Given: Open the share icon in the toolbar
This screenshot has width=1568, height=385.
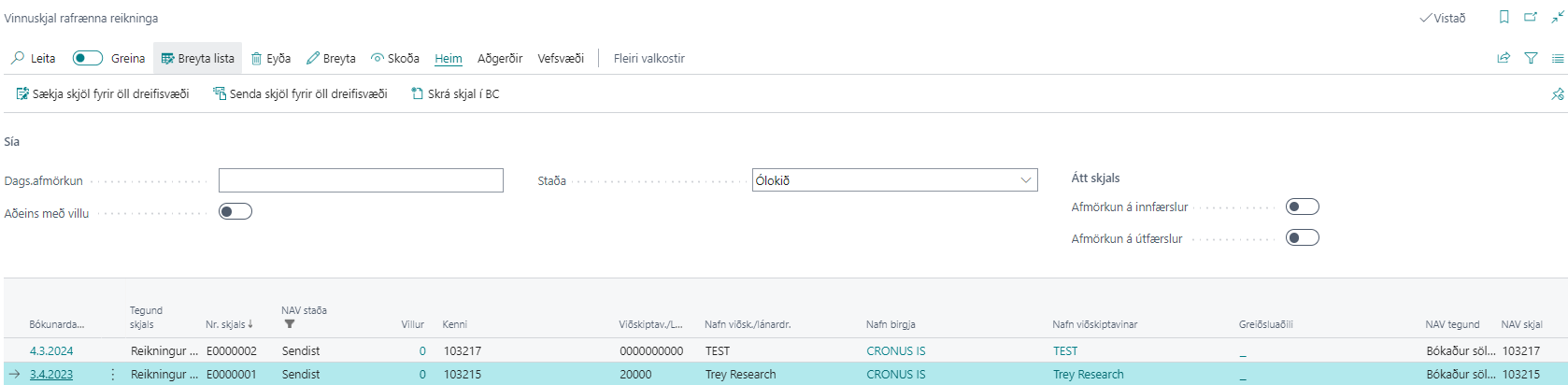Looking at the screenshot, I should point(1504,58).
